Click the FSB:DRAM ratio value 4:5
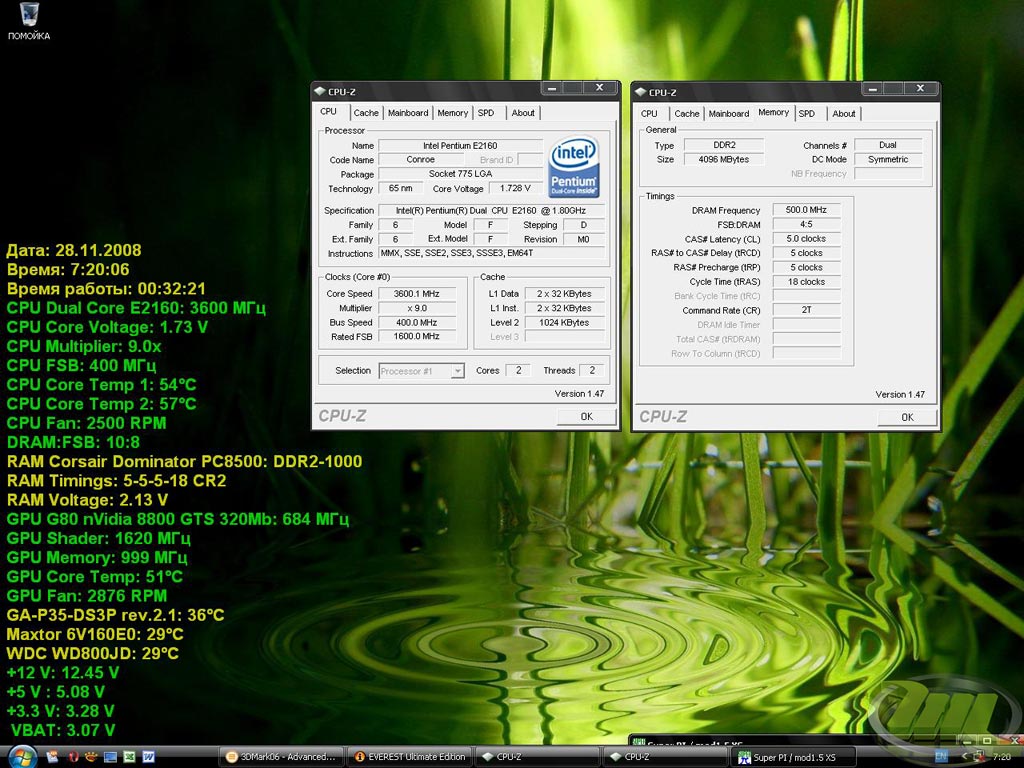1024x768 pixels. [x=807, y=224]
